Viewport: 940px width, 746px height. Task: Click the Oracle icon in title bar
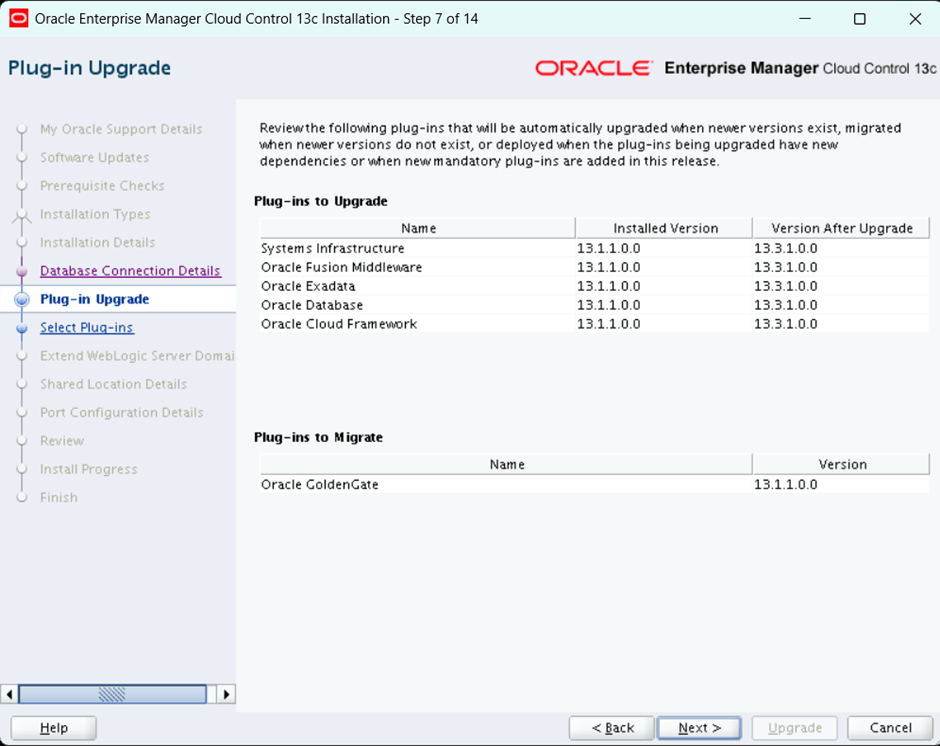pos(18,19)
